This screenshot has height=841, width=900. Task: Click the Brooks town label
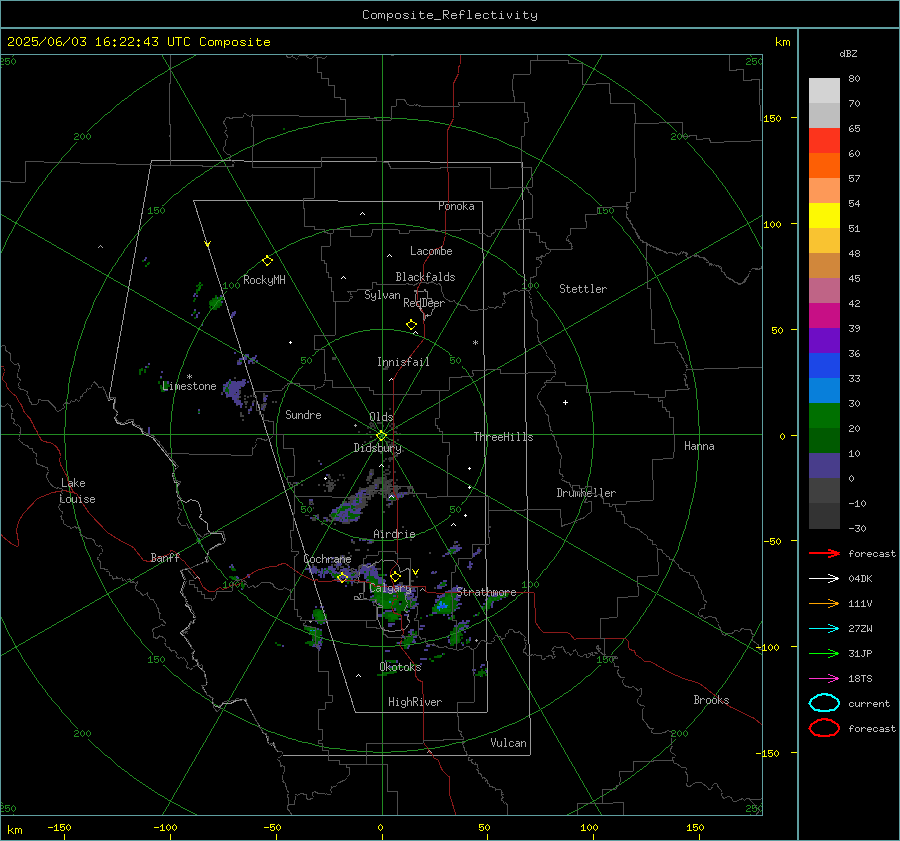pyautogui.click(x=711, y=700)
